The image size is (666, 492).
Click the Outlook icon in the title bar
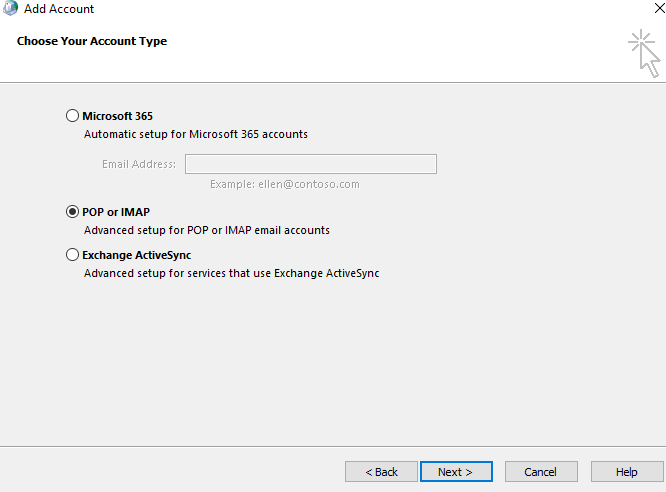click(10, 8)
